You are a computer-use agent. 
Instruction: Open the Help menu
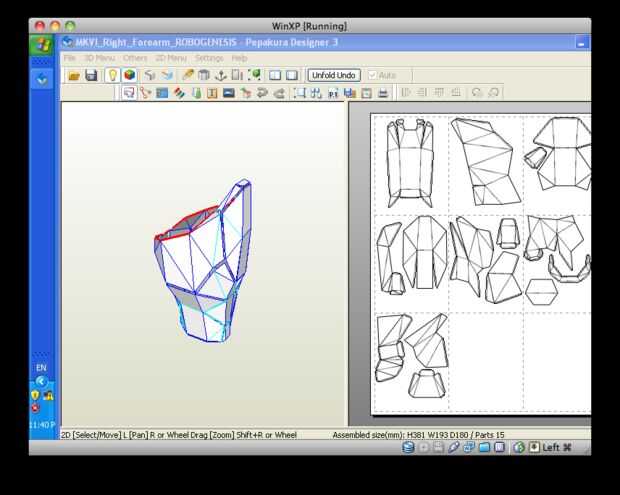click(x=239, y=58)
